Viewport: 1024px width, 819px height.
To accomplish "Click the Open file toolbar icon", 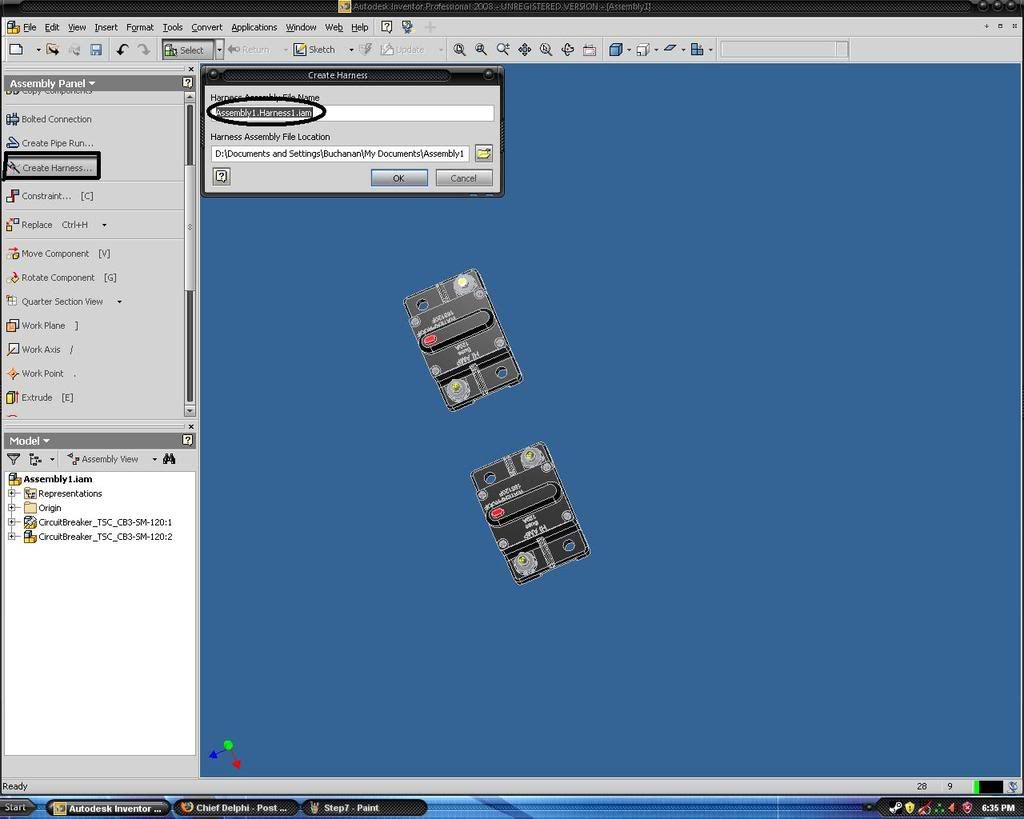I will pyautogui.click(x=52, y=50).
